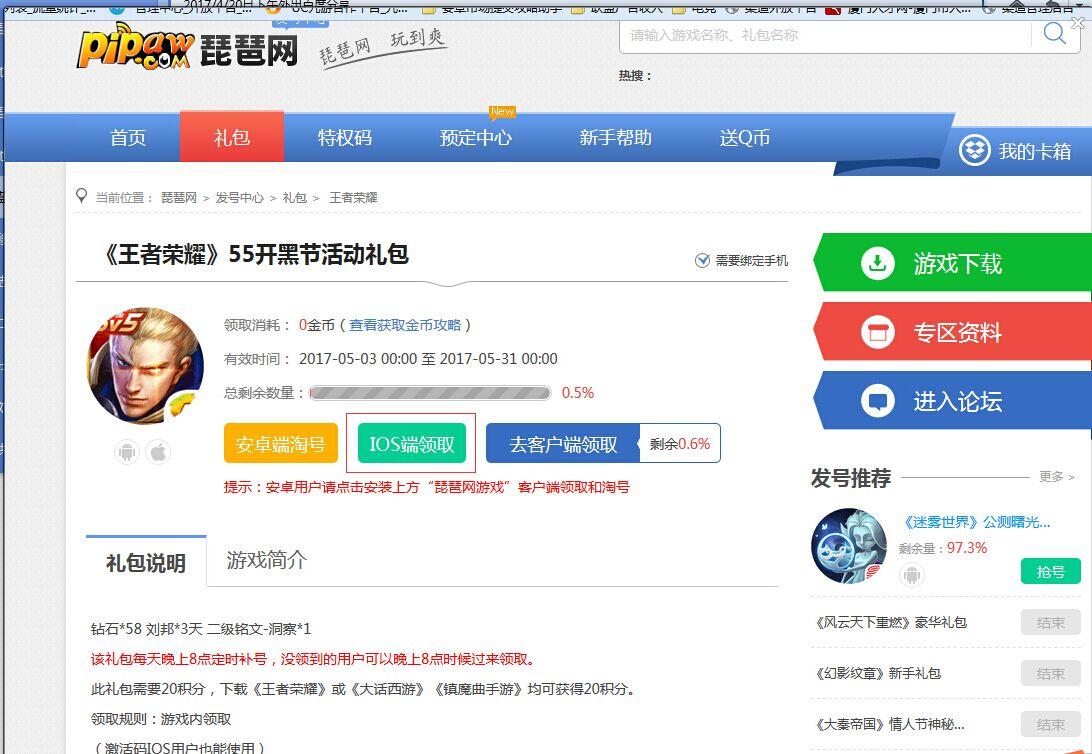This screenshot has height=754, width=1092.
Task: Click the search magnifier icon
Action: point(1054,34)
